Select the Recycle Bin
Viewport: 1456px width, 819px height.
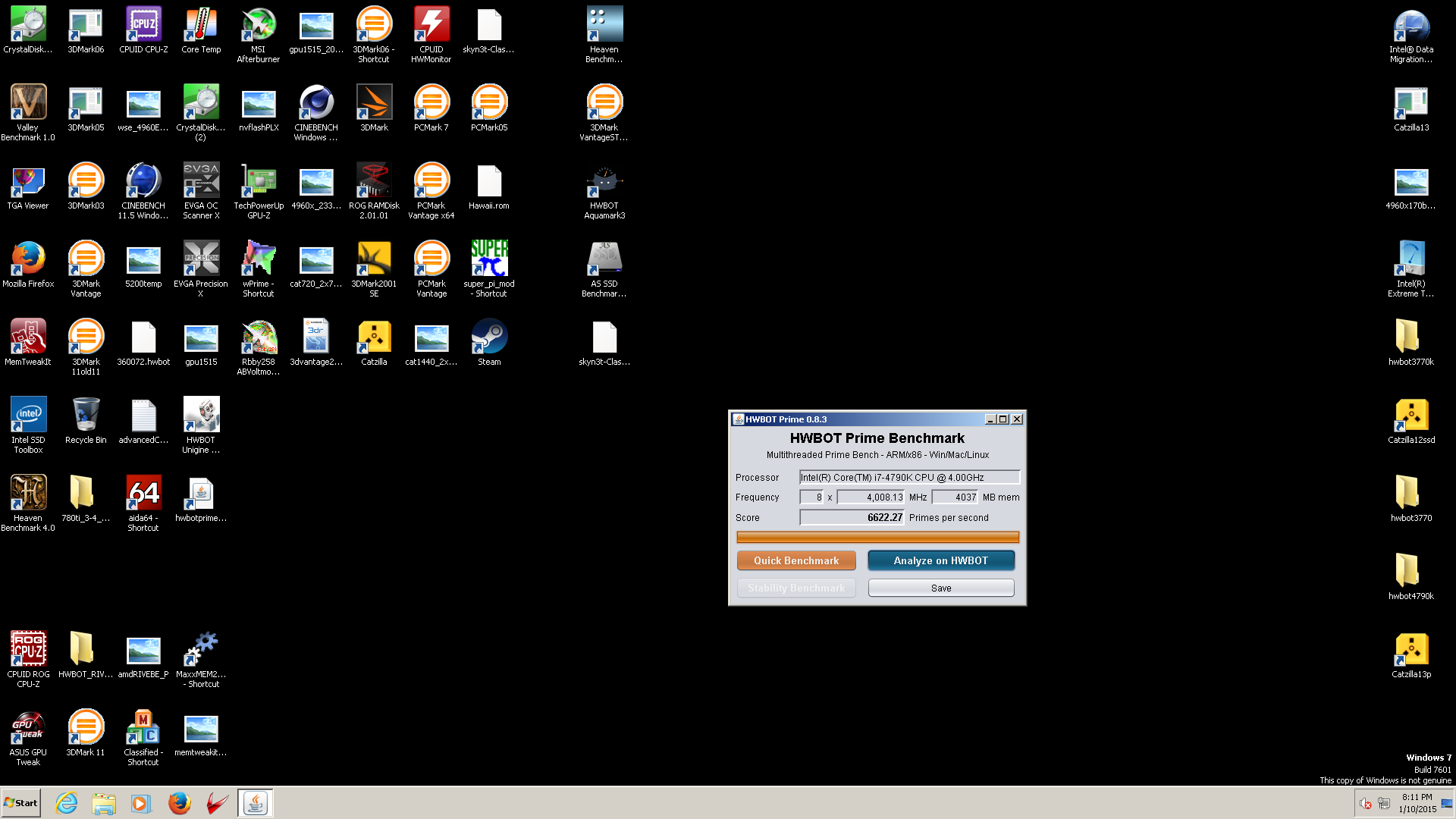[x=86, y=421]
